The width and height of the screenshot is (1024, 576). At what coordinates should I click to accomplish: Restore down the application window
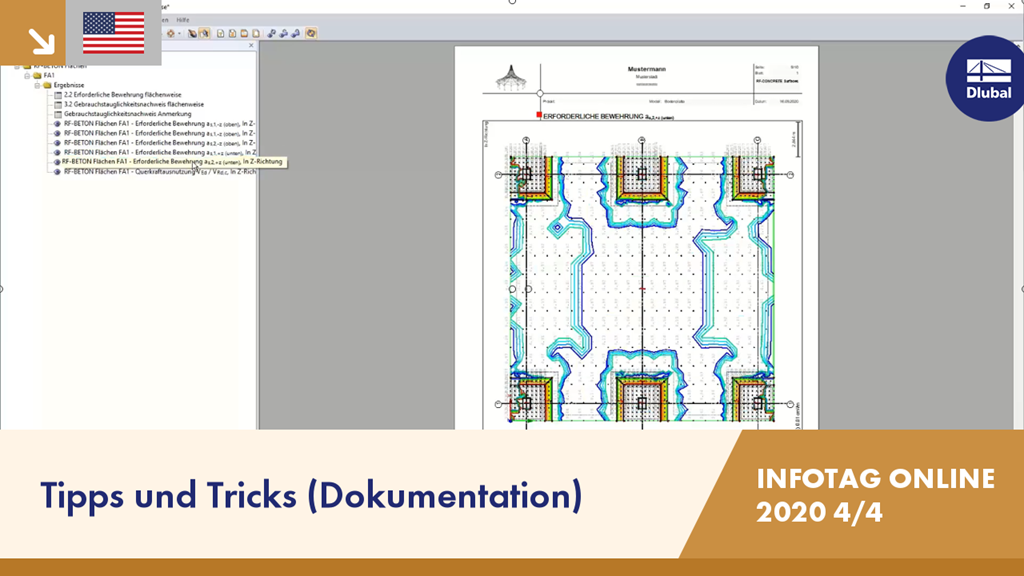pyautogui.click(x=987, y=6)
